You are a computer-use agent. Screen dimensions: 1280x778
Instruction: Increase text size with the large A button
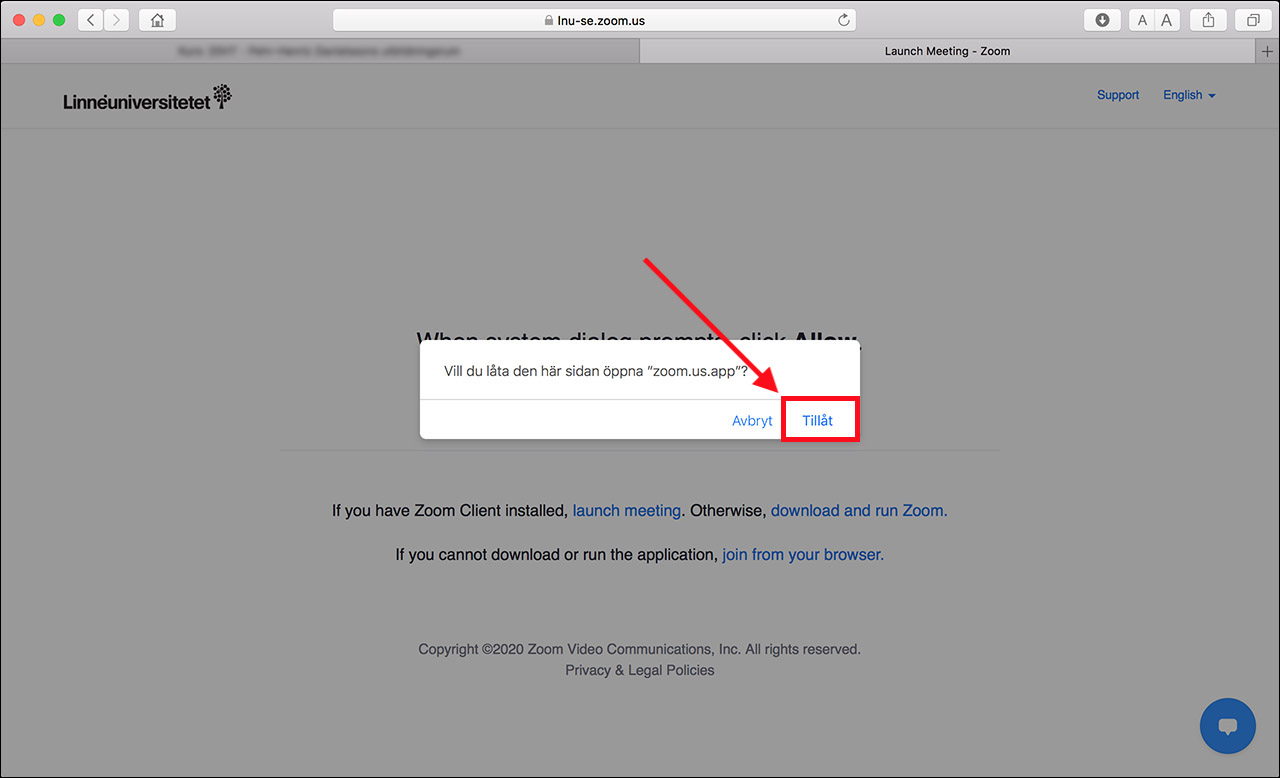tap(1167, 20)
